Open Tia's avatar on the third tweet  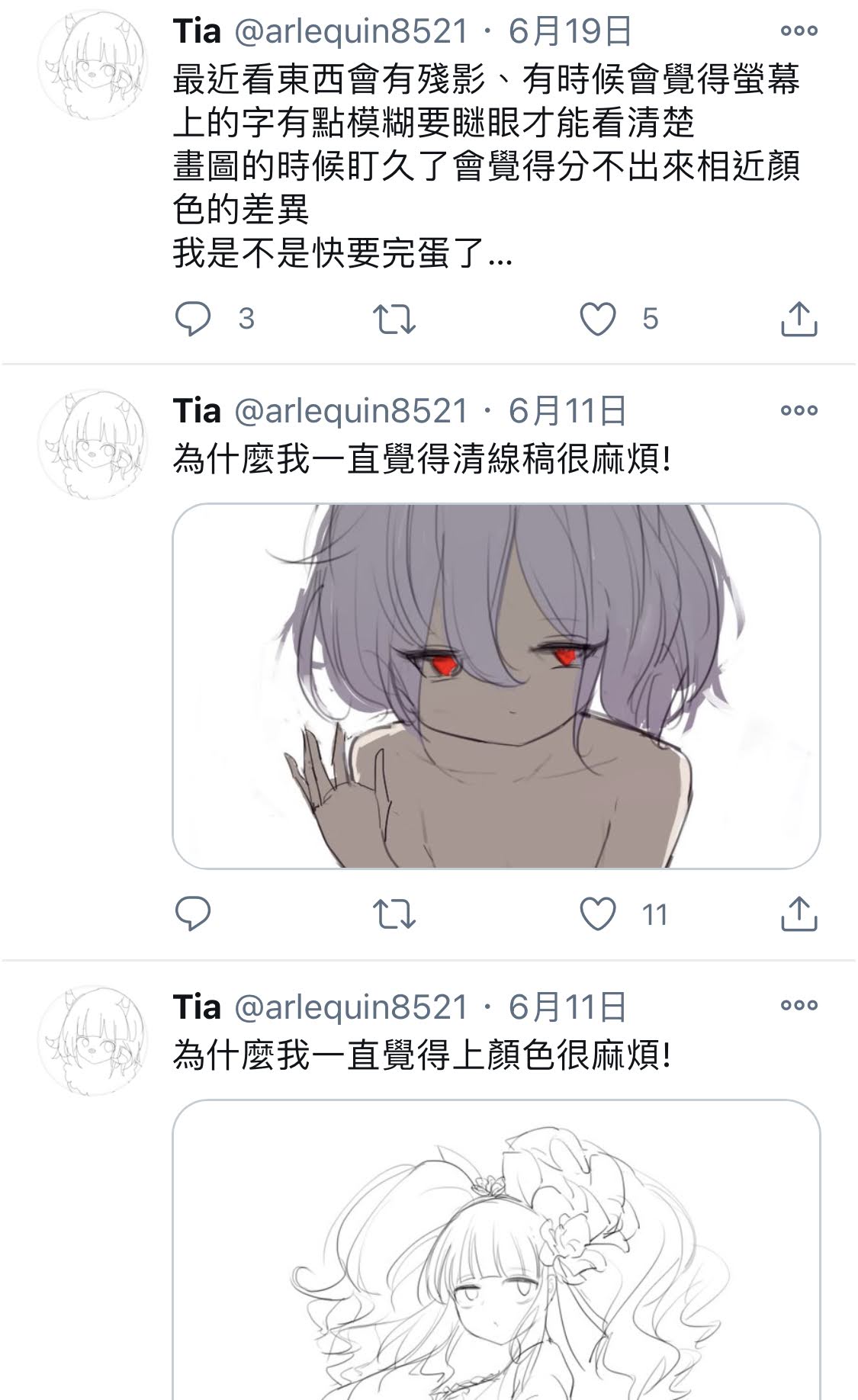click(x=92, y=1039)
